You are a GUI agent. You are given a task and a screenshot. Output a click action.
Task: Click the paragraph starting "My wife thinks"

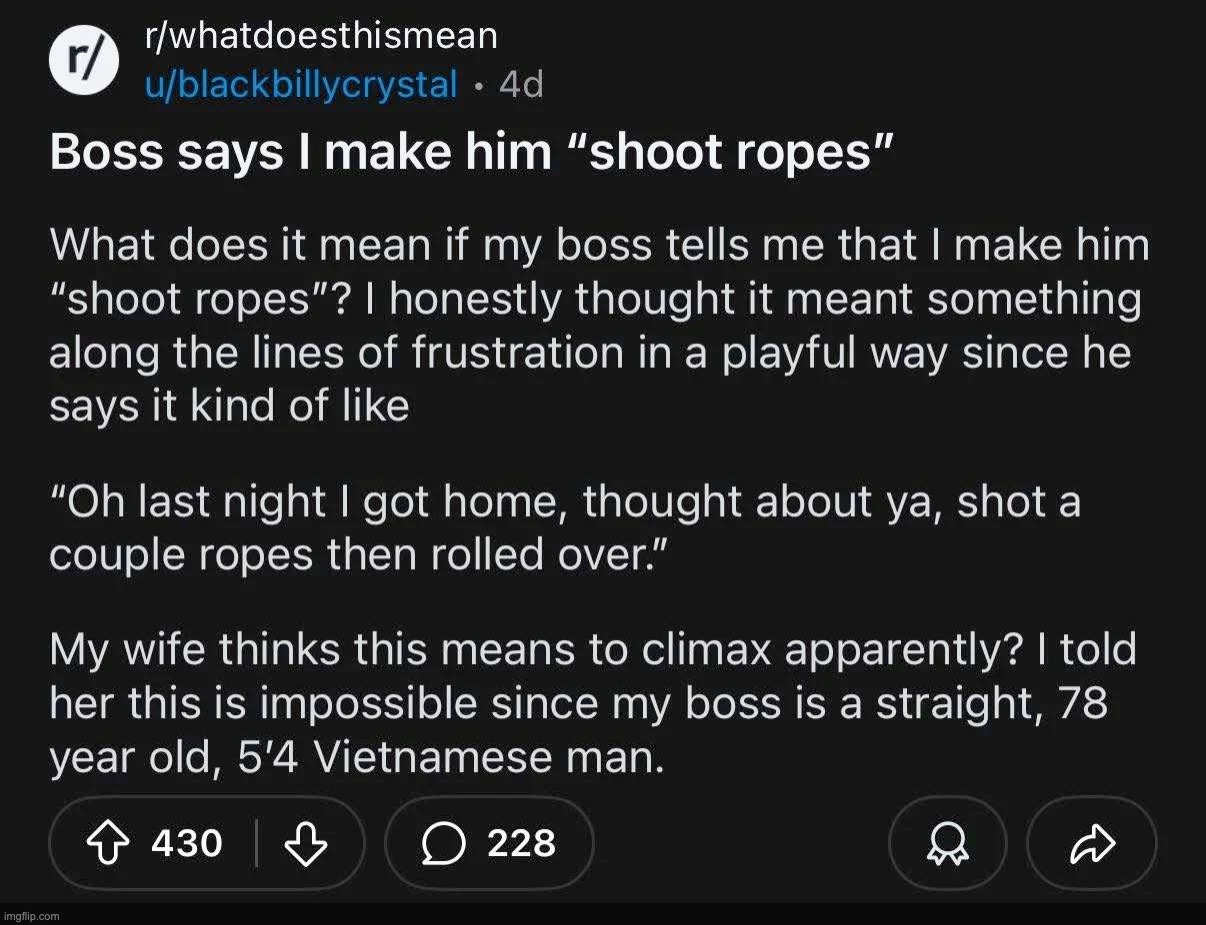click(x=592, y=705)
